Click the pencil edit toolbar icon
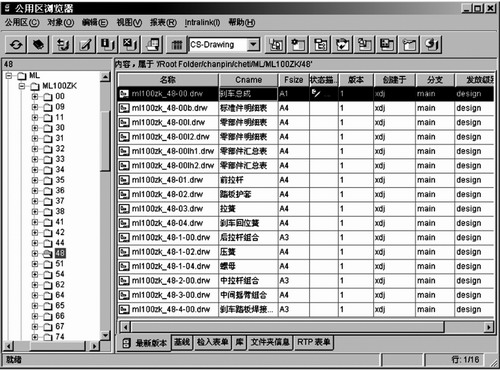The width and height of the screenshot is (500, 370). click(x=85, y=45)
